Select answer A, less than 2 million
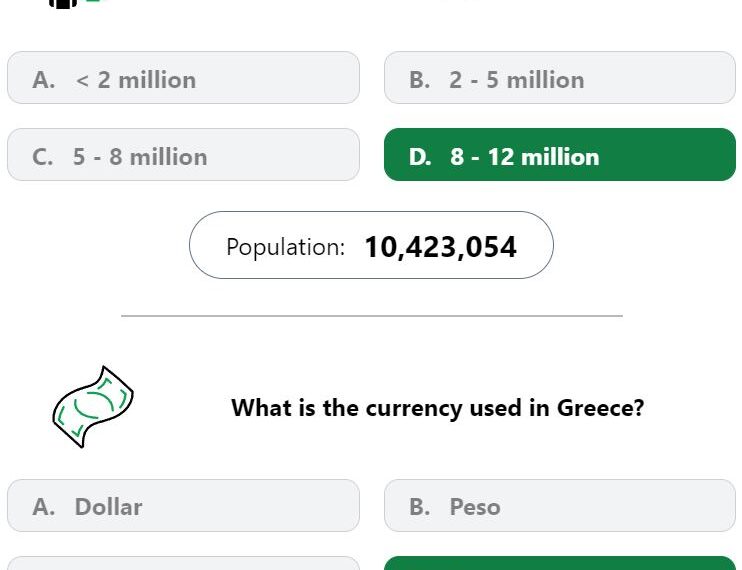This screenshot has width=742, height=570. (x=184, y=78)
